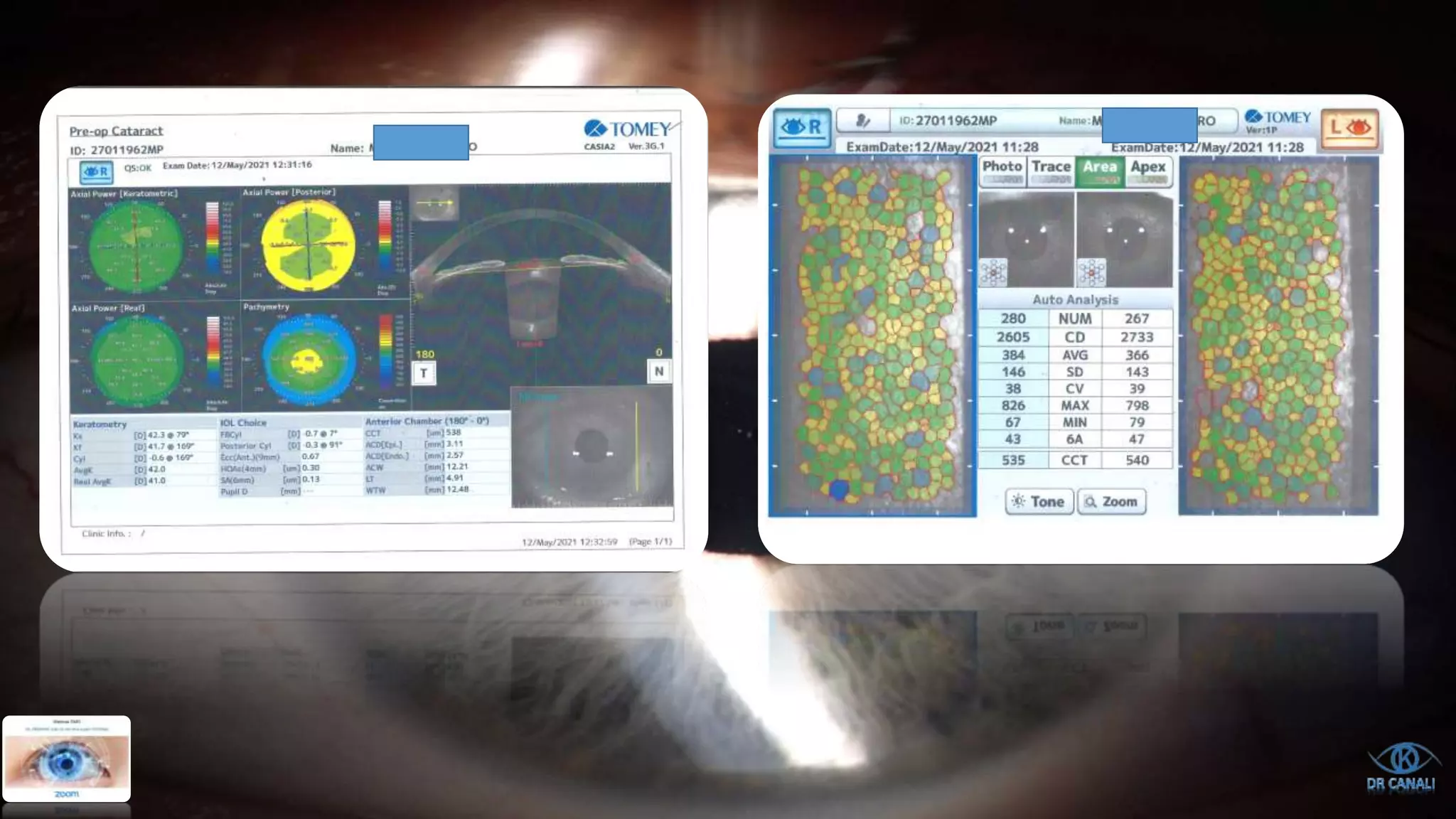Open the patient info icon beside ID
Screen dimensions: 1456x819
(863, 121)
